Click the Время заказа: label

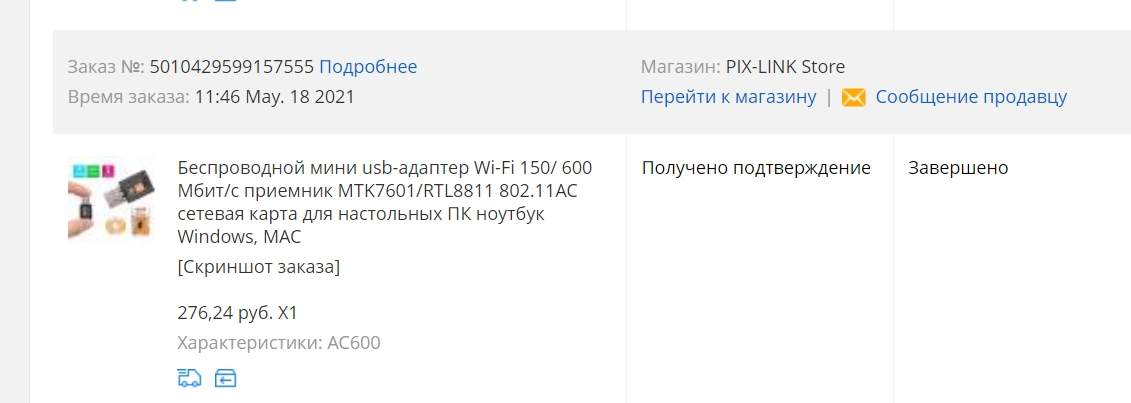click(128, 97)
